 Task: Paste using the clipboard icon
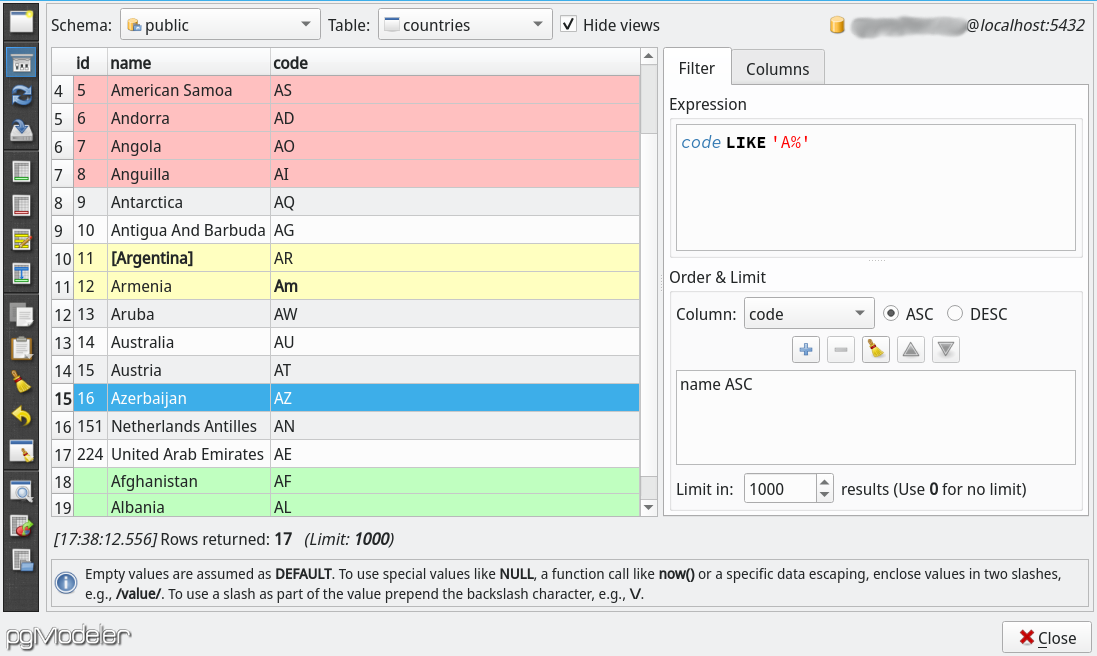(x=21, y=348)
